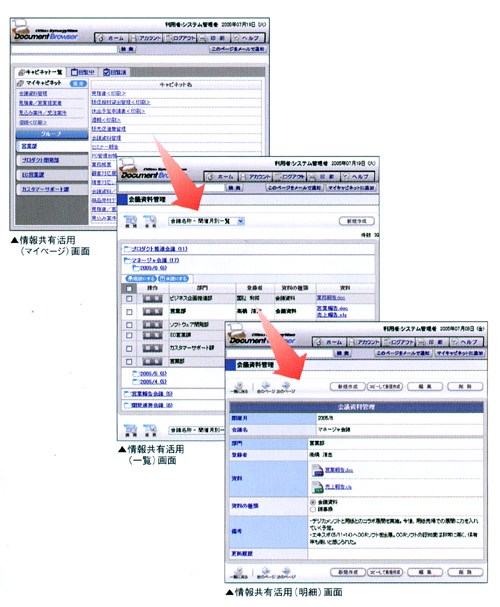Click the collapse-all icon above the meeting list
The width and height of the screenshot is (500, 607).
[x=150, y=221]
